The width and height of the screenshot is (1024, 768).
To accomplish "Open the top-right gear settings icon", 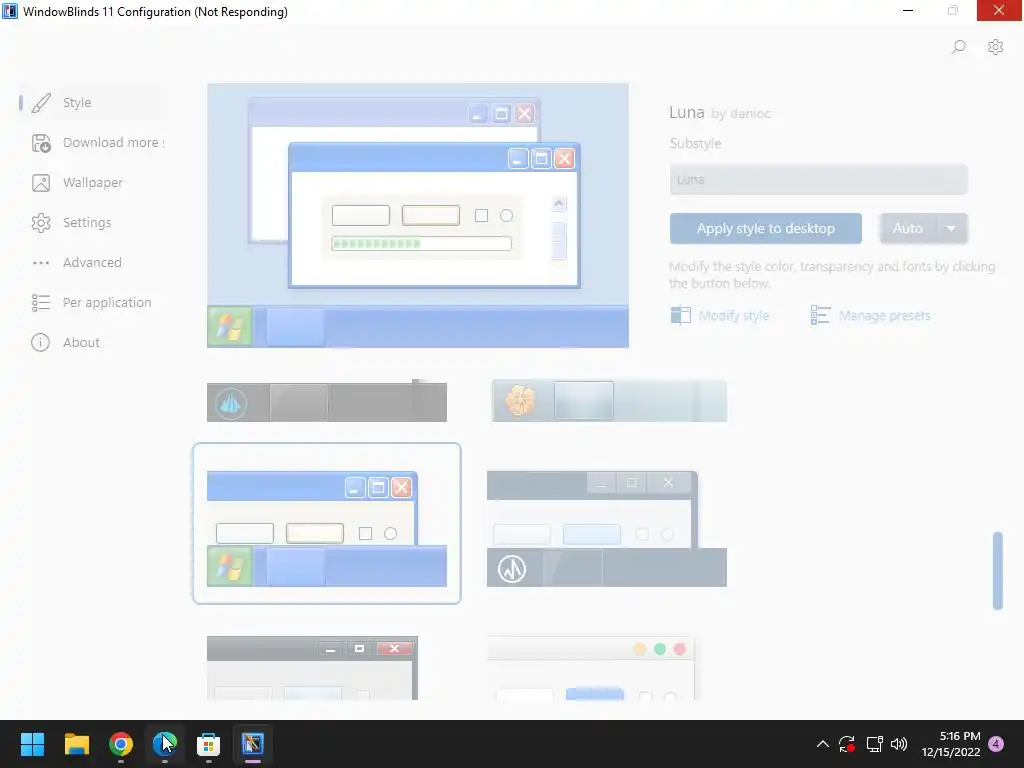I will click(x=995, y=47).
